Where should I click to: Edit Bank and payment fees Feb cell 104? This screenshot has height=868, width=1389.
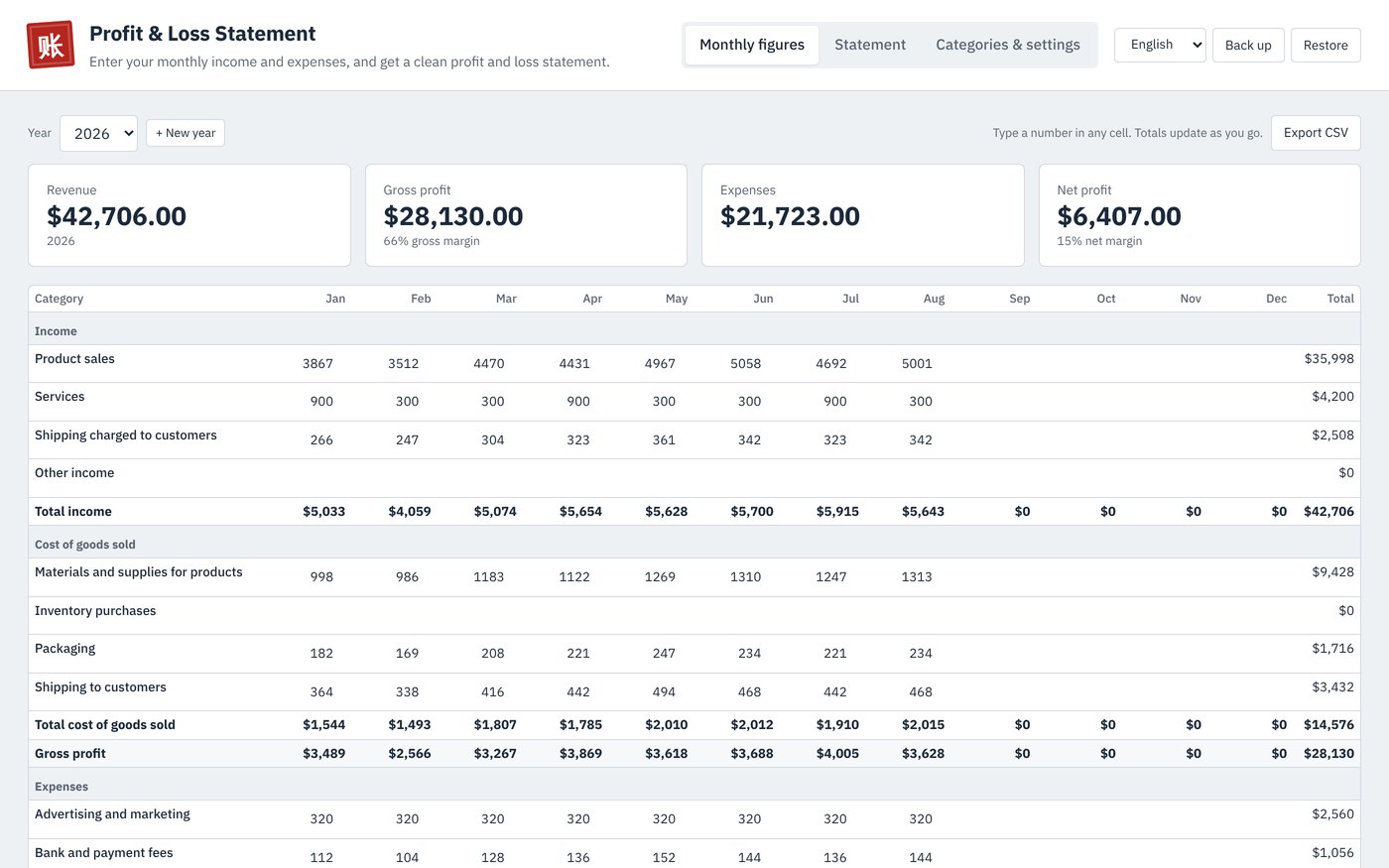(x=395, y=857)
